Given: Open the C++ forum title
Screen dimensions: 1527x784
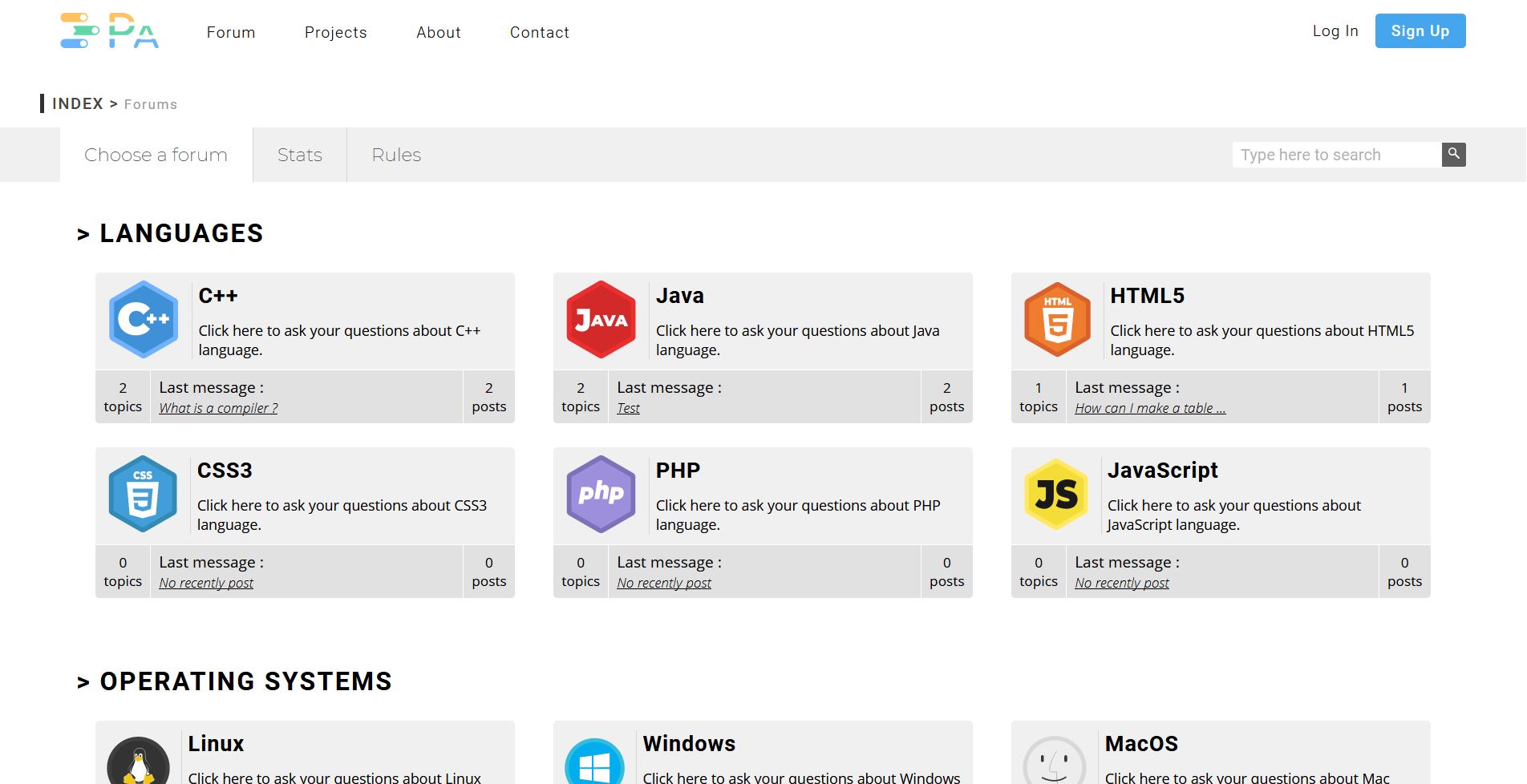Looking at the screenshot, I should pos(218,295).
